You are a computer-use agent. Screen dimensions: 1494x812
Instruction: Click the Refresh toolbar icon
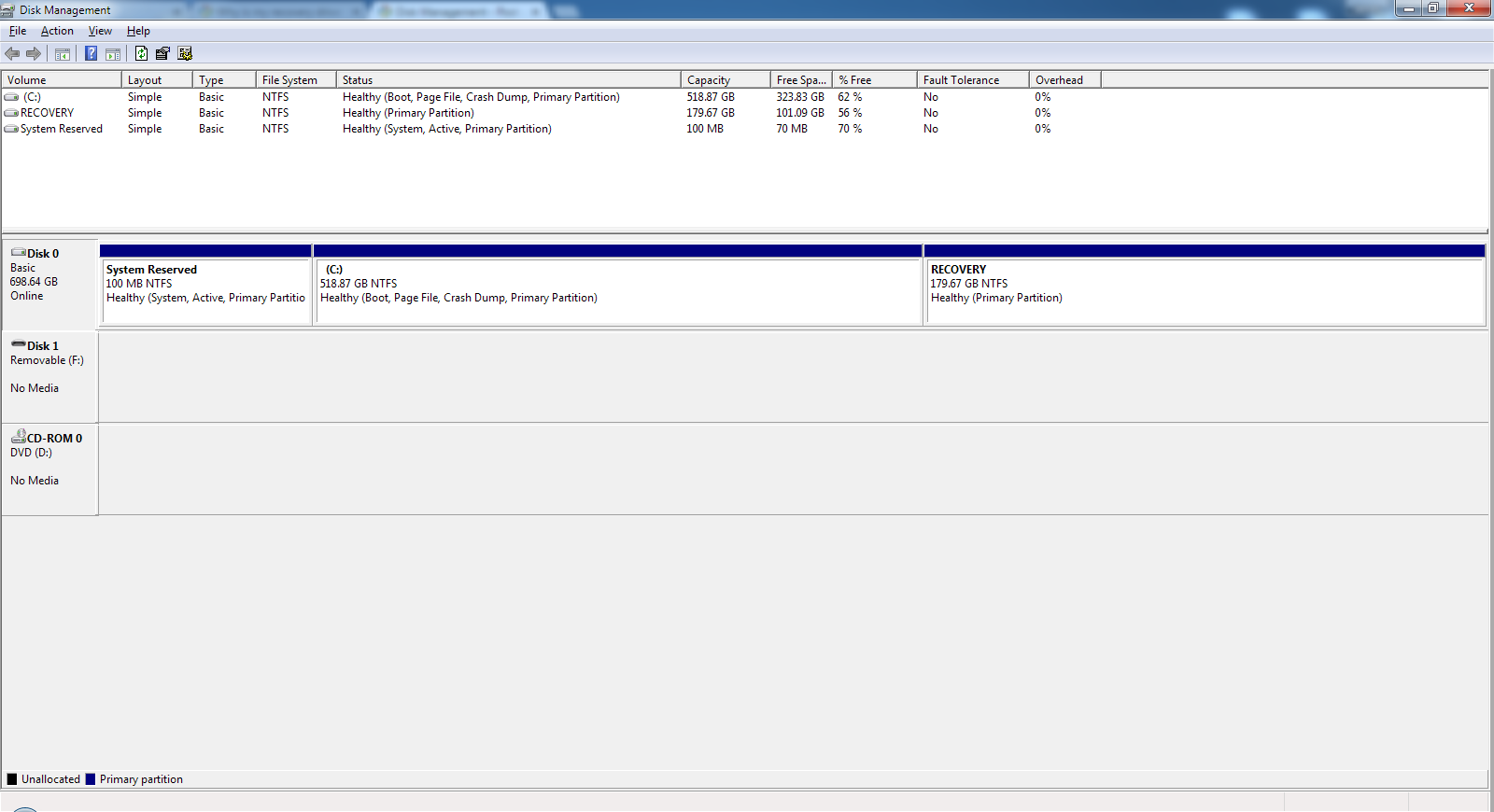pos(141,54)
